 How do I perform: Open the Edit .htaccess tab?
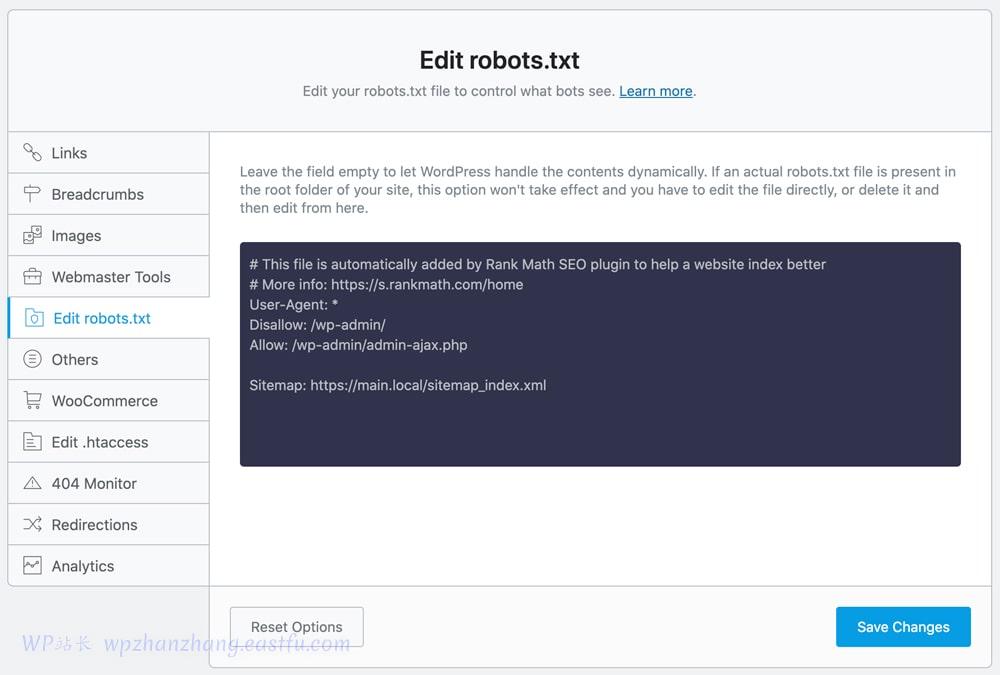108,441
